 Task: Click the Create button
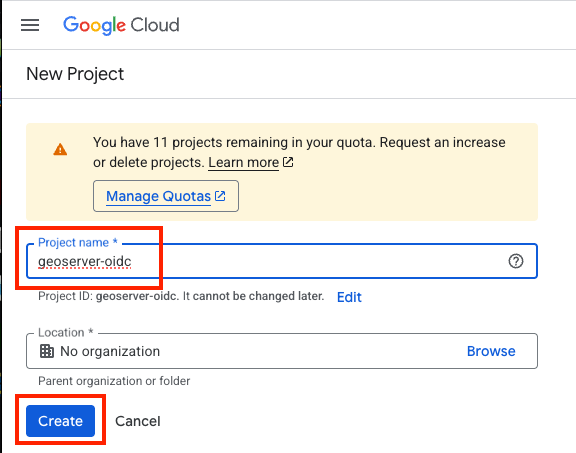tap(60, 421)
